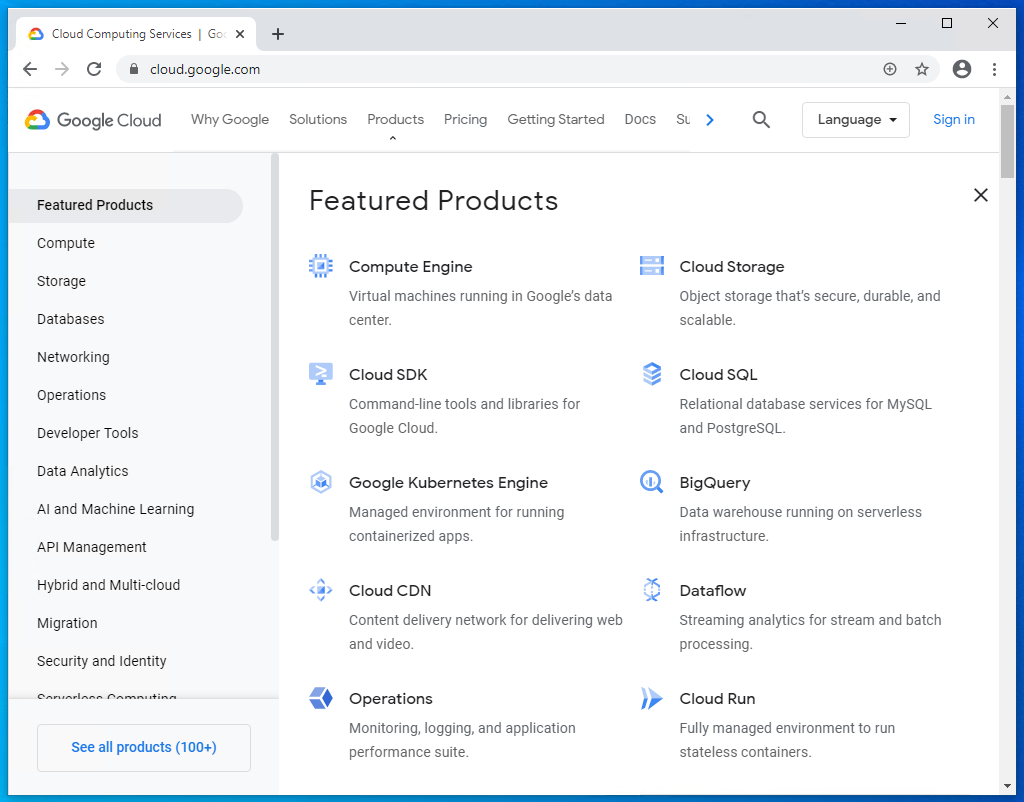Click the browser forward arrow

[x=62, y=69]
